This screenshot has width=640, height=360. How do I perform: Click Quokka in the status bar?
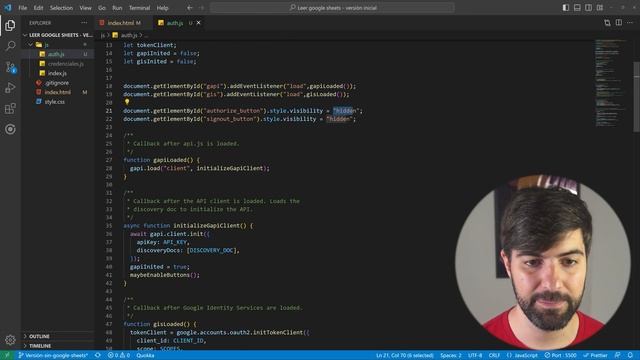pyautogui.click(x=145, y=355)
